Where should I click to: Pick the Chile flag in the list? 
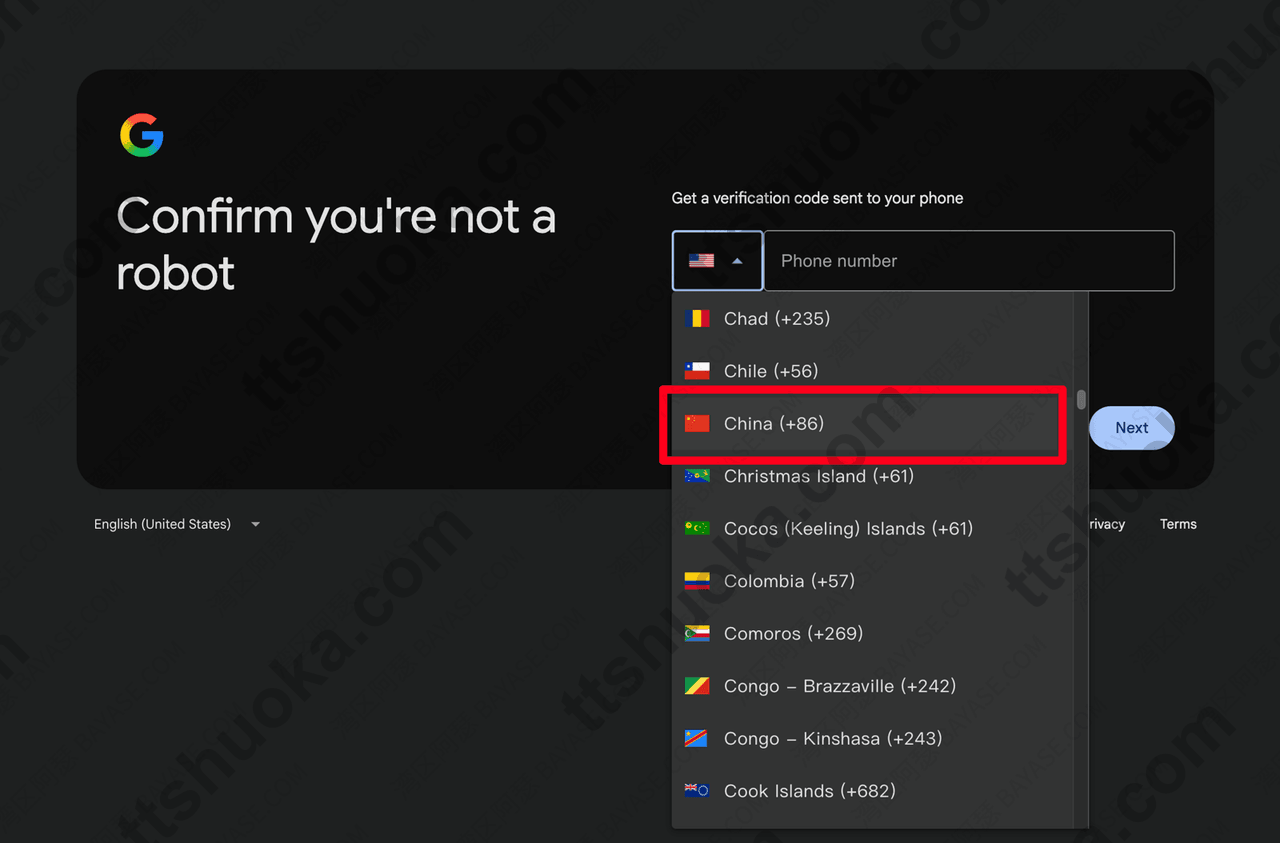coord(697,371)
